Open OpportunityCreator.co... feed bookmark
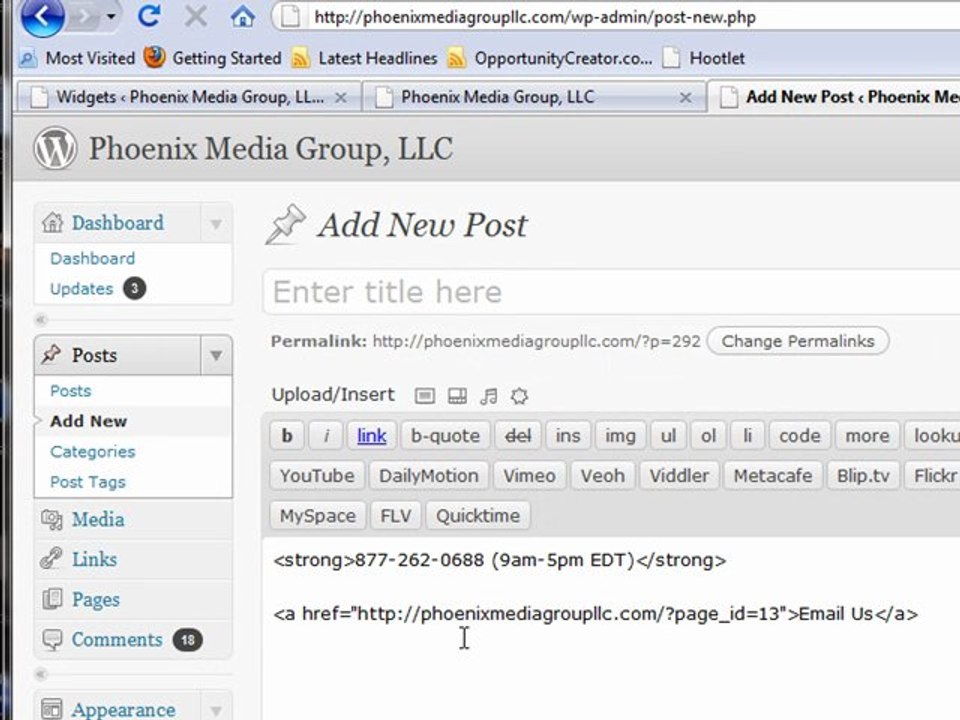Viewport: 960px width, 720px height. pos(550,58)
